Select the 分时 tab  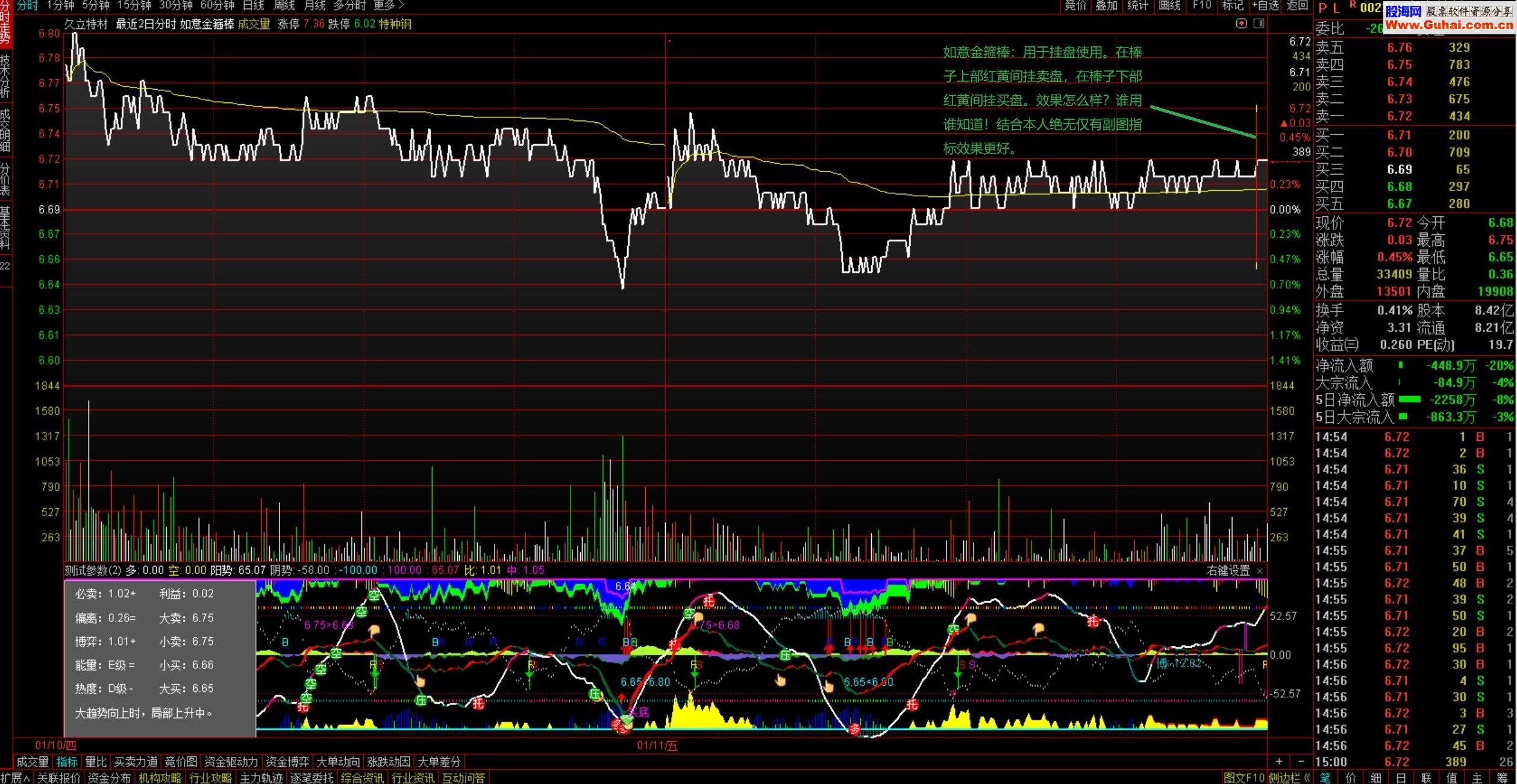[27, 5]
